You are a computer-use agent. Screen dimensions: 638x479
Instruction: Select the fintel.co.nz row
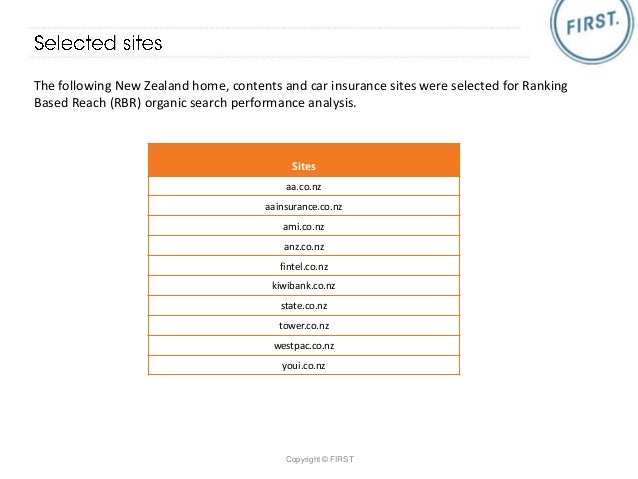(304, 266)
